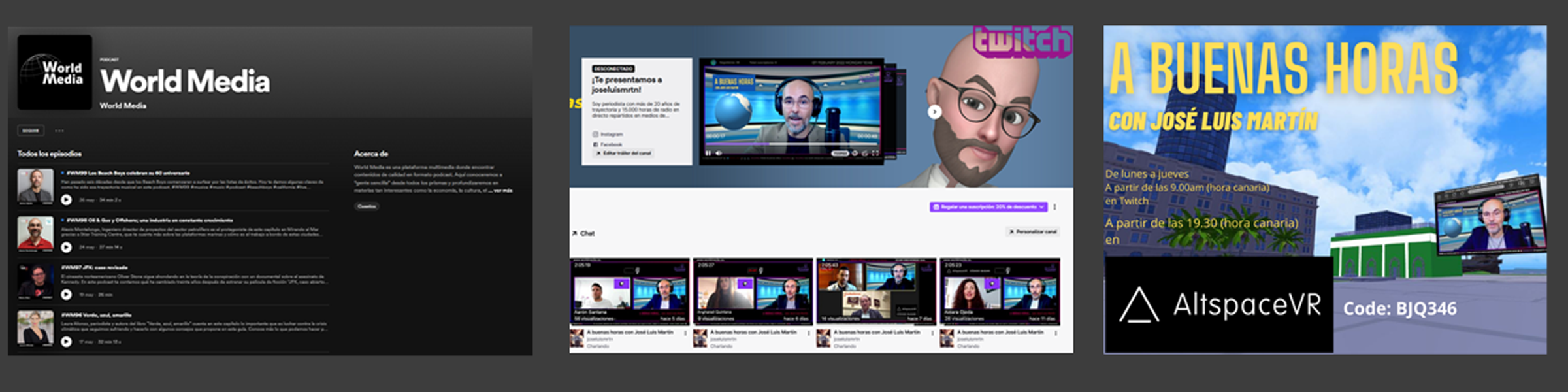The image size is (1568, 392).
Task: Open the Facebook link on the Twitch panel
Action: (x=608, y=144)
